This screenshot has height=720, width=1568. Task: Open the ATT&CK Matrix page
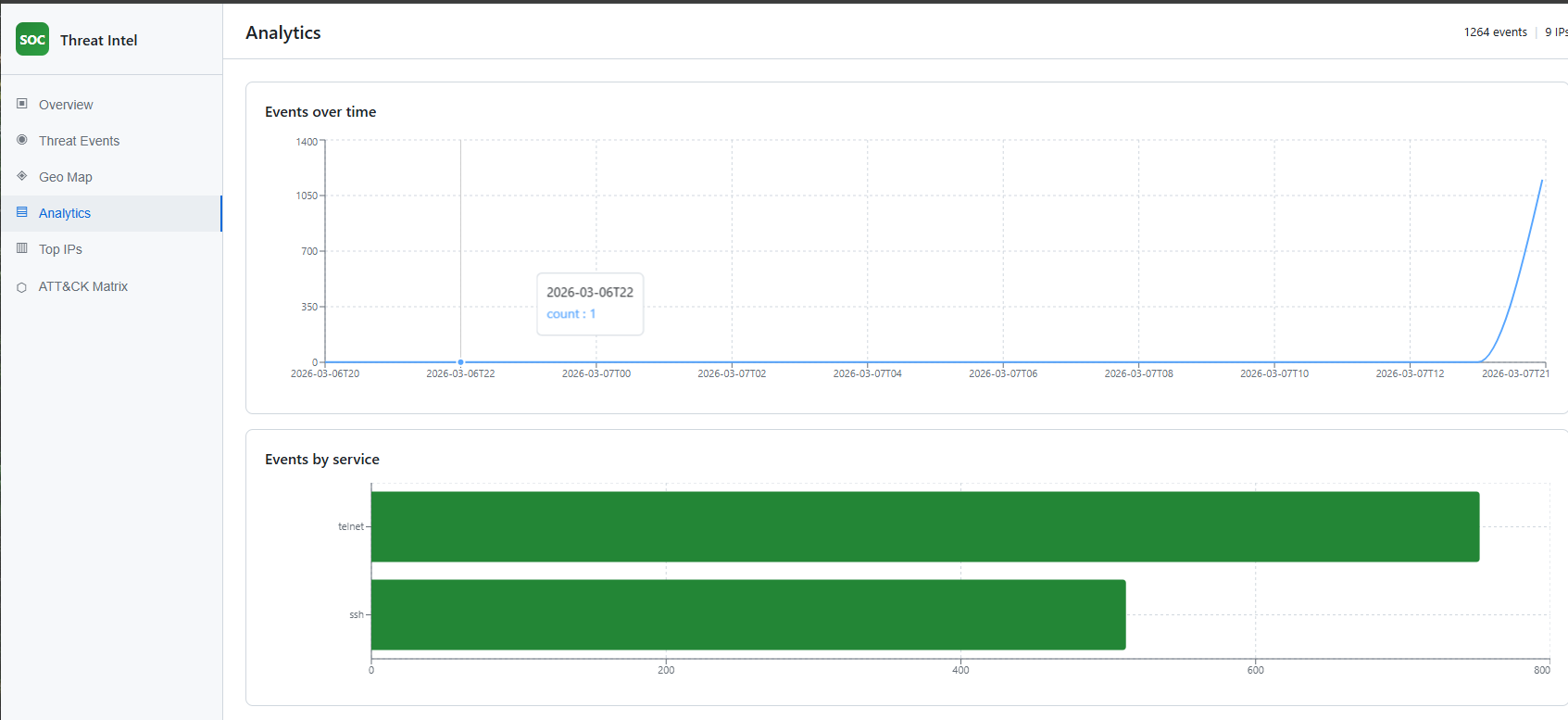[x=82, y=286]
